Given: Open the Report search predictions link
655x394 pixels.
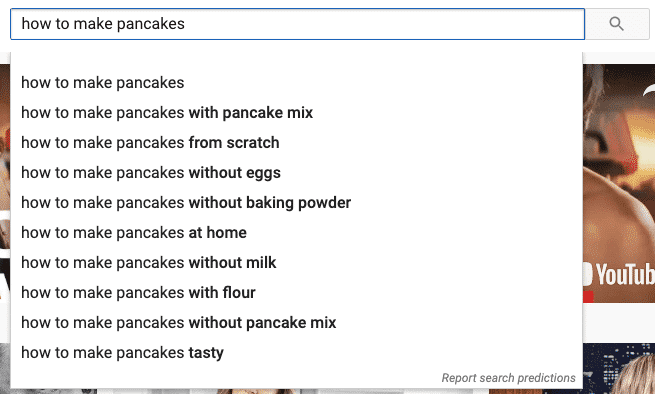Looking at the screenshot, I should click(x=508, y=378).
